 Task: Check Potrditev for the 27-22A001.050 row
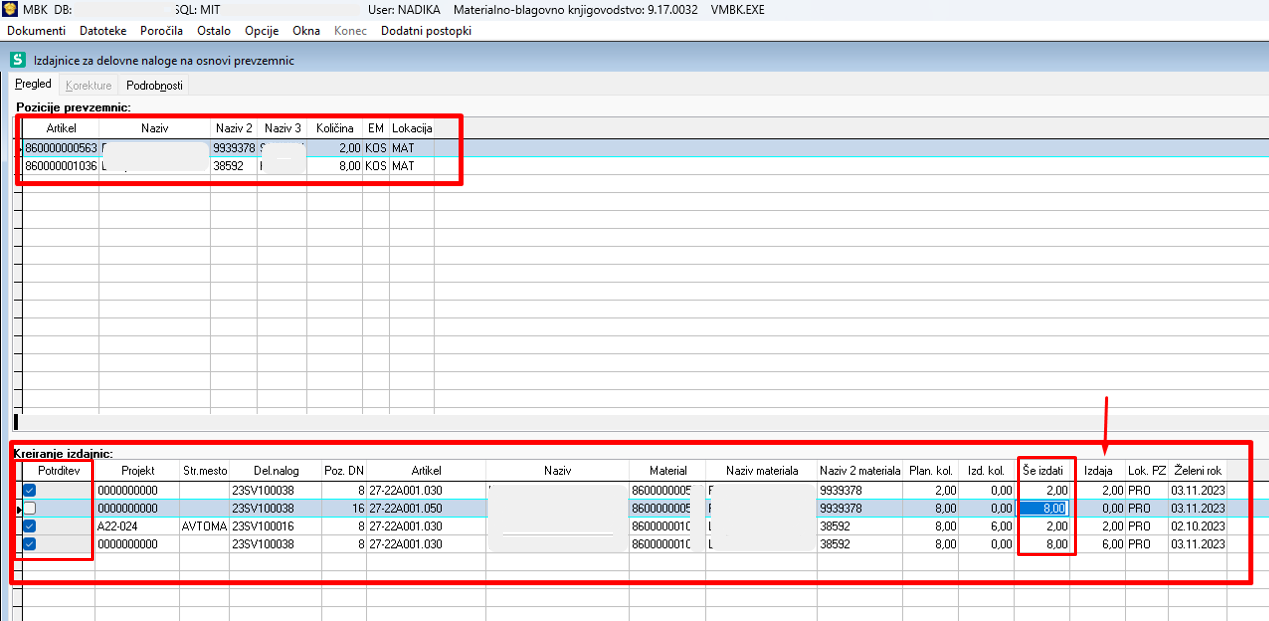pyautogui.click(x=29, y=508)
